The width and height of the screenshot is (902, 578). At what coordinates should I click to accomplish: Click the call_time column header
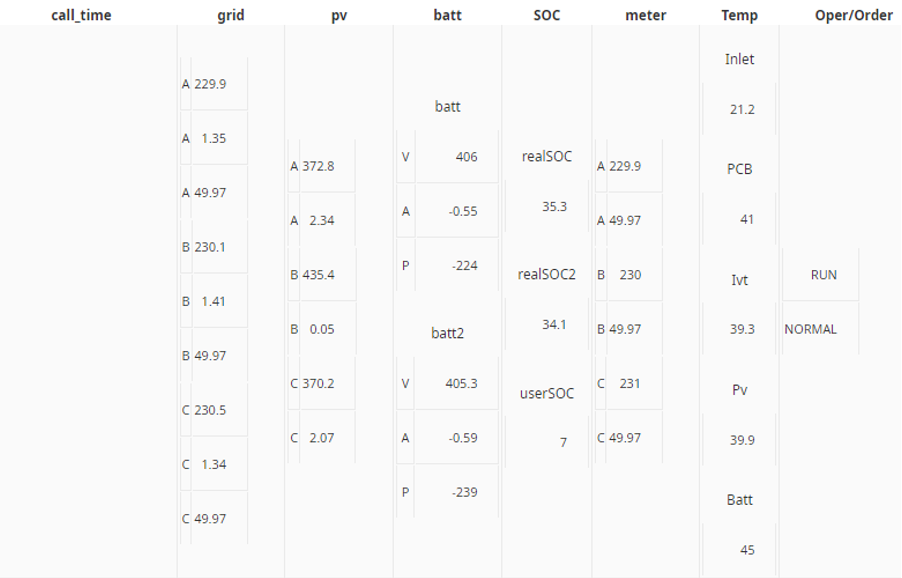(x=81, y=15)
